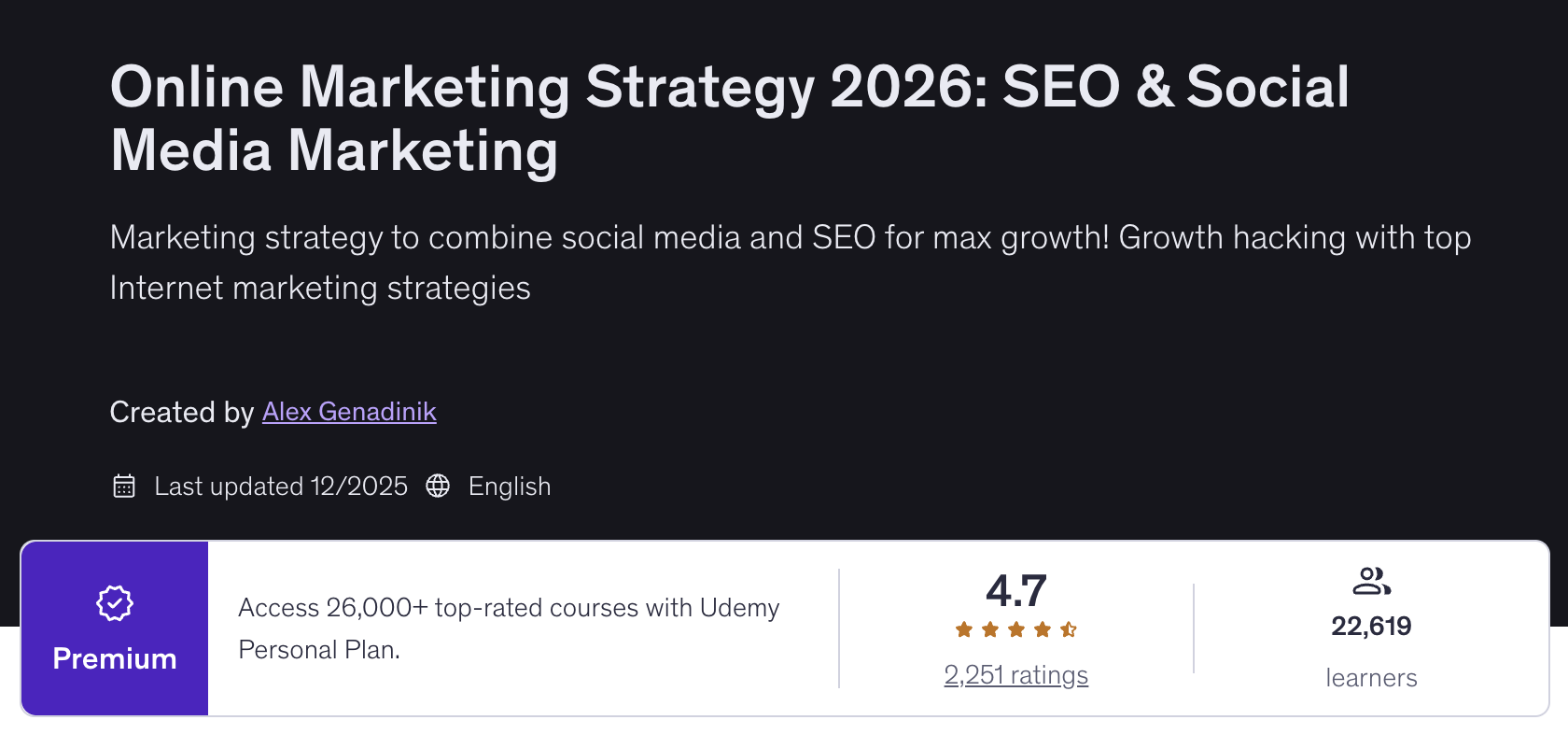Click the learners people icon
The image size is (1568, 734).
(x=1371, y=582)
